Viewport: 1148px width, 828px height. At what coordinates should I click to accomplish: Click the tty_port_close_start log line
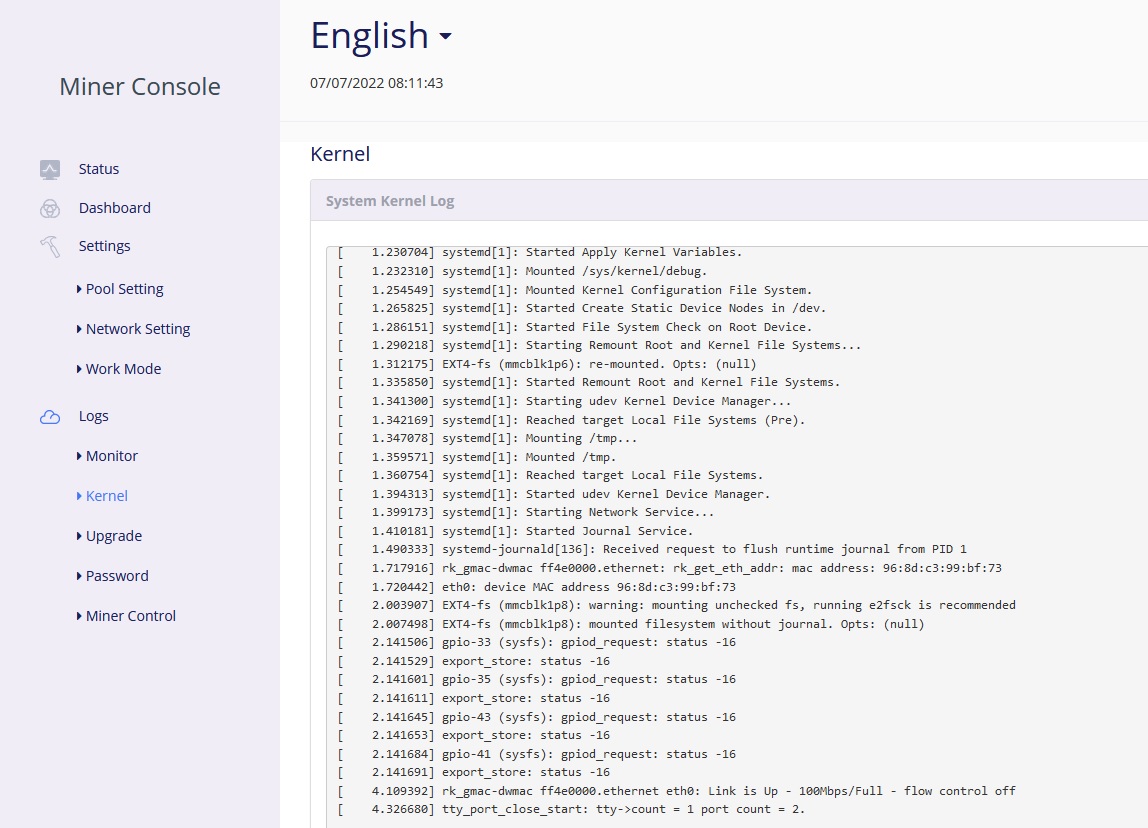(x=572, y=809)
